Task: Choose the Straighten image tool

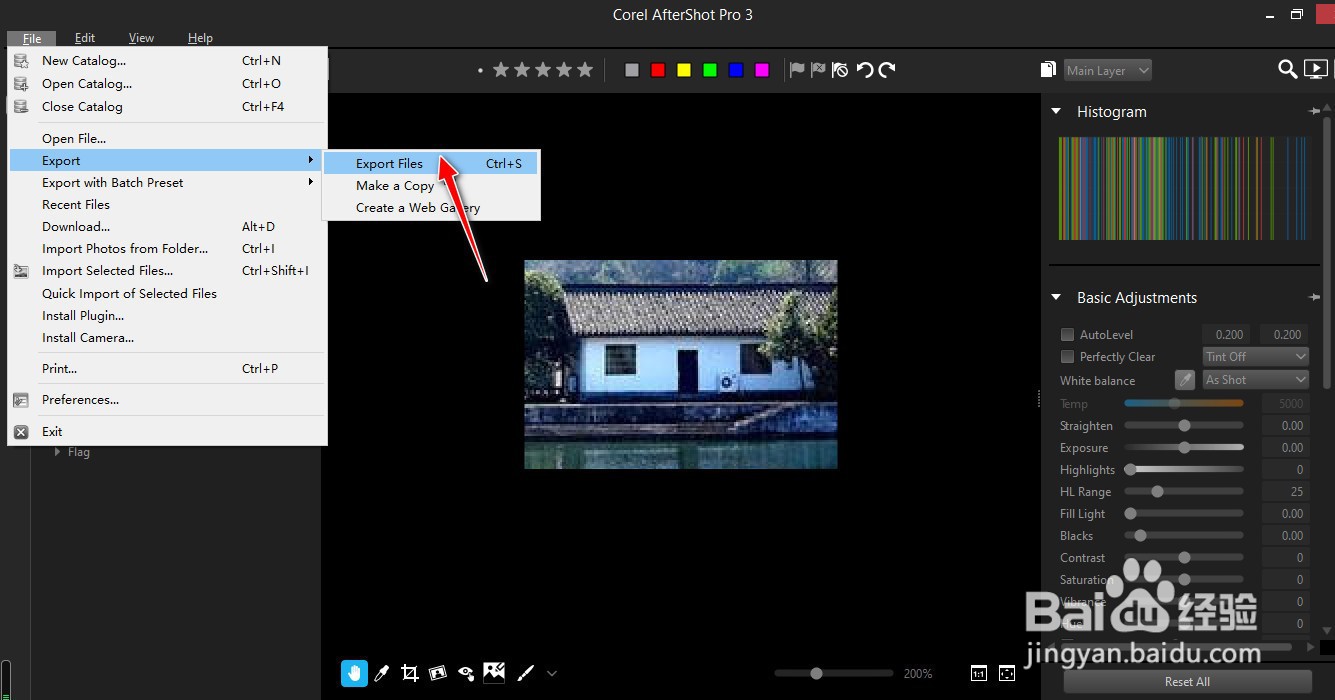Action: click(437, 673)
